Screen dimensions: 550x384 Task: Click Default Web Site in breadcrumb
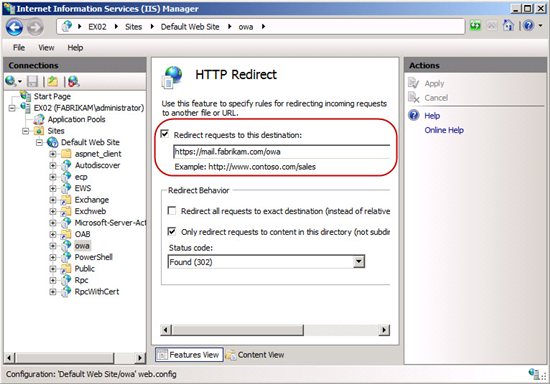click(190, 27)
